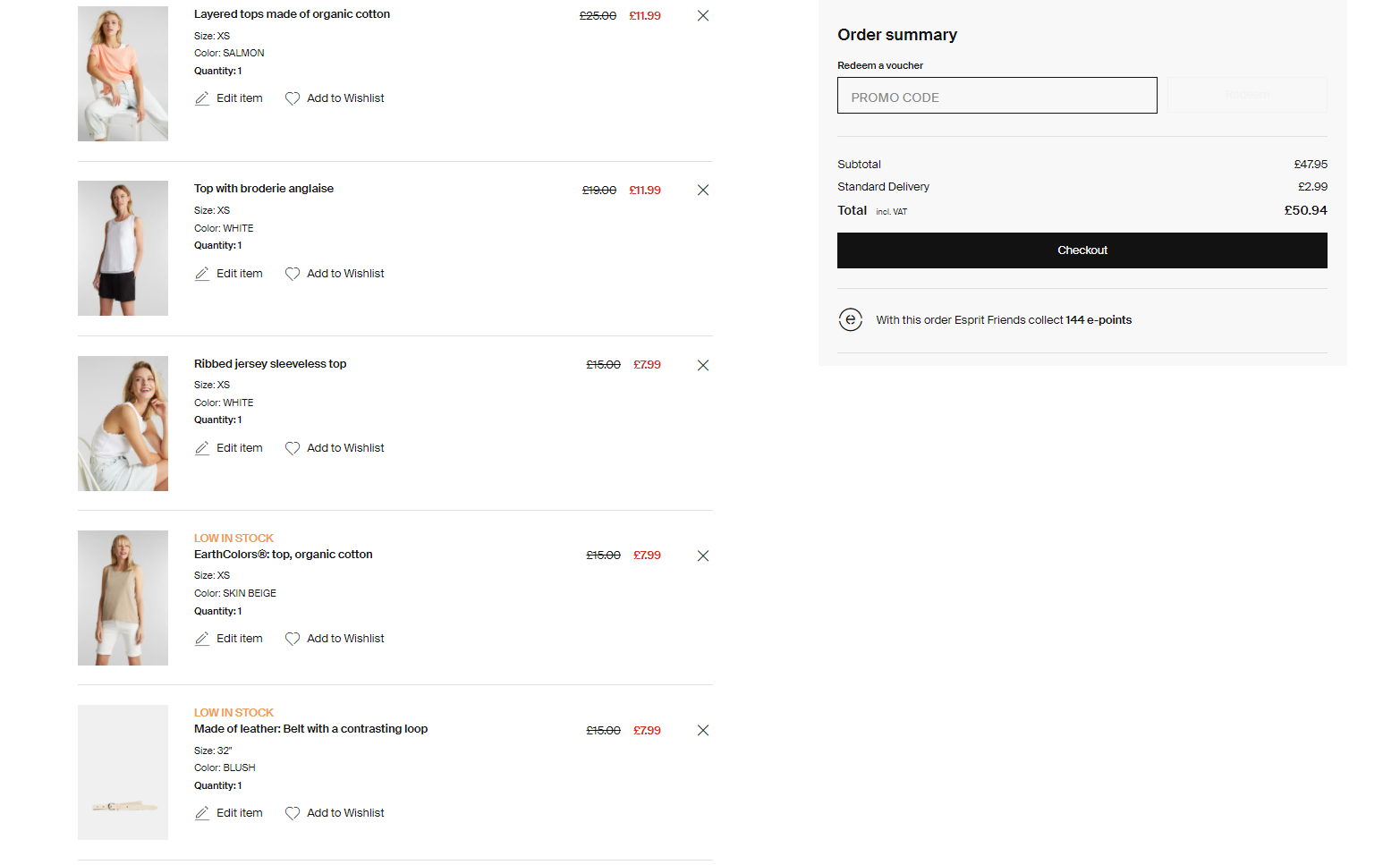Add the EarthColors top to Wishlist

pyautogui.click(x=344, y=639)
